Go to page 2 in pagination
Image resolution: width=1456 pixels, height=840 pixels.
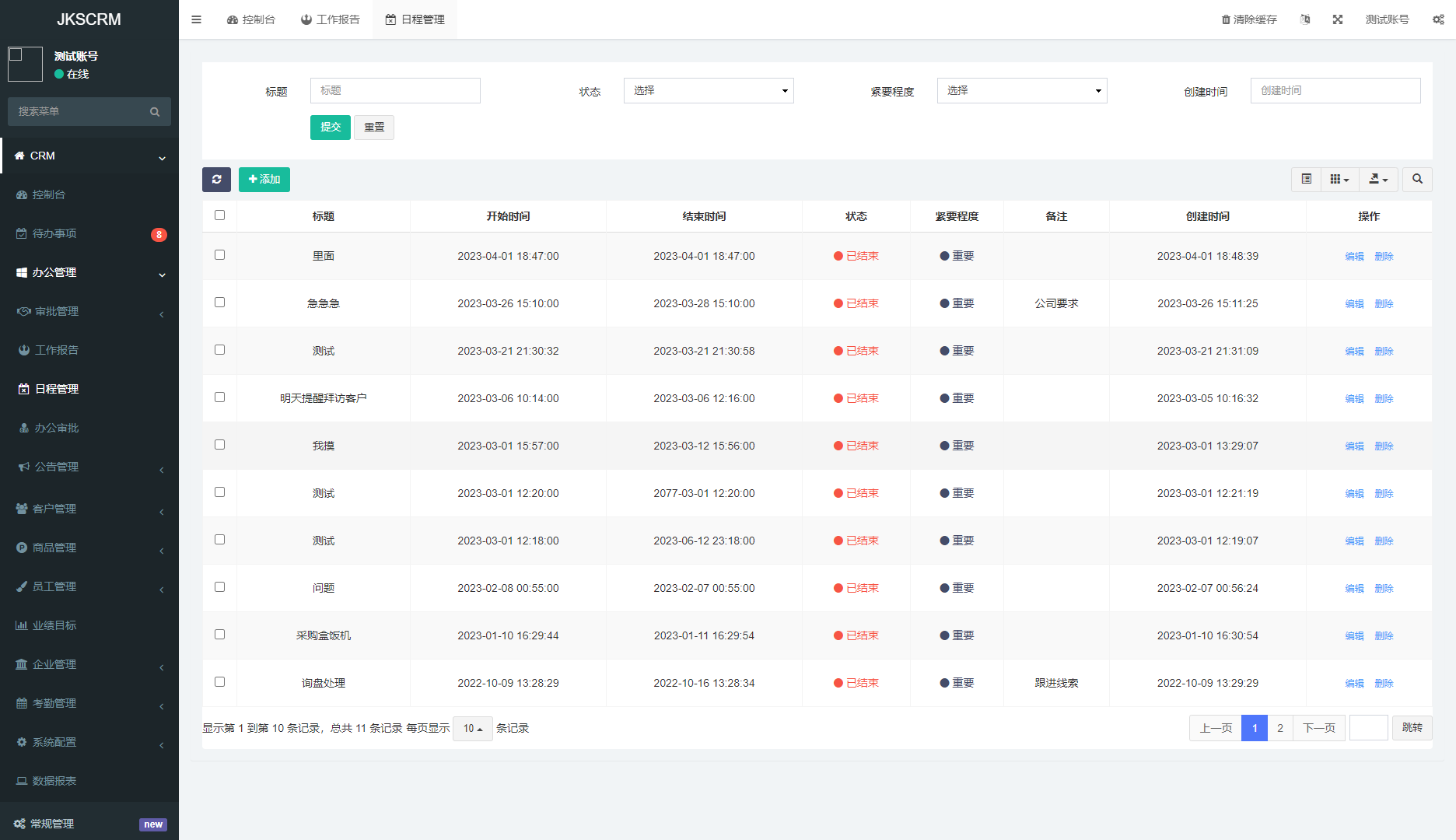1279,728
